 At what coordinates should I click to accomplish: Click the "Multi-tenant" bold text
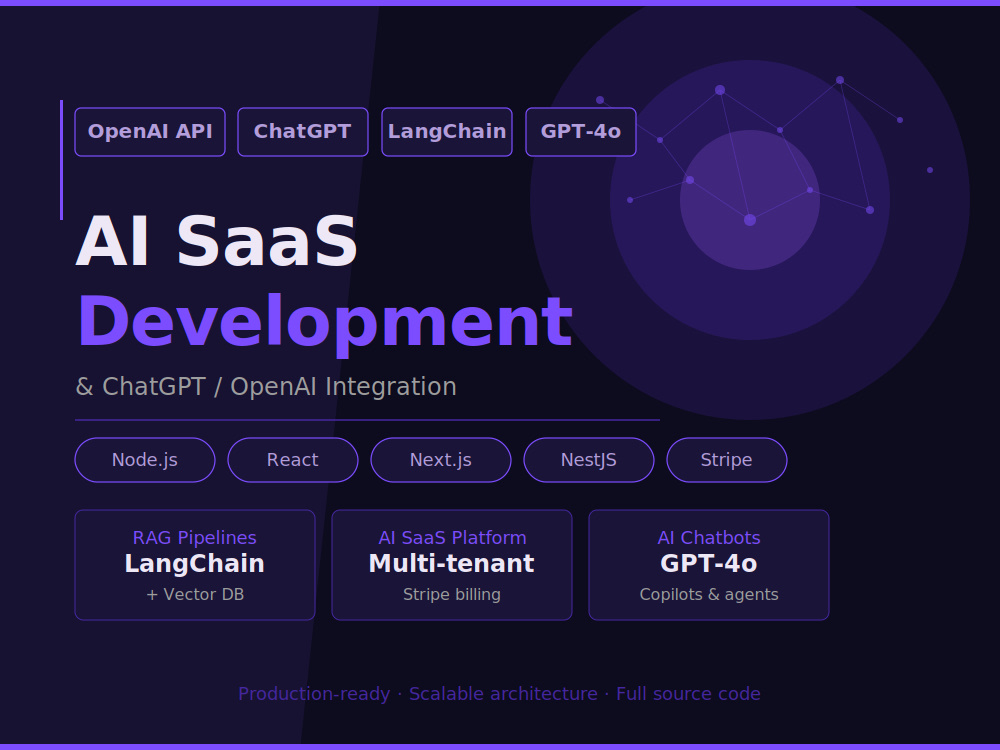coord(452,564)
